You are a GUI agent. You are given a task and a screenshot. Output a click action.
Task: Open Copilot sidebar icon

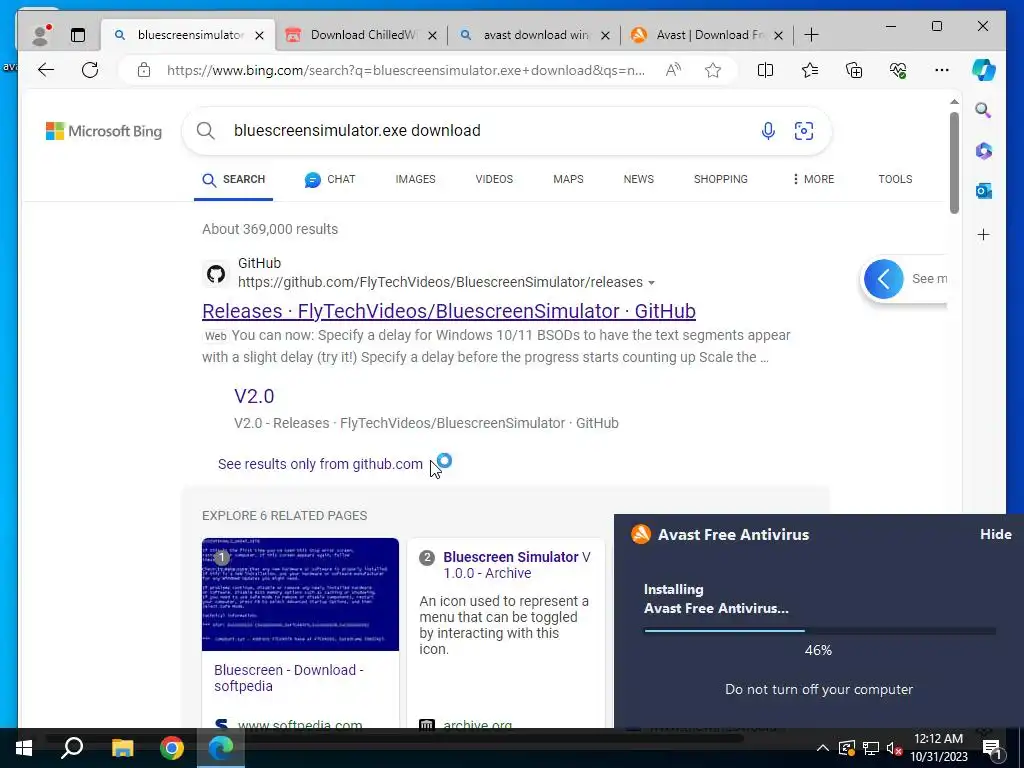(984, 70)
